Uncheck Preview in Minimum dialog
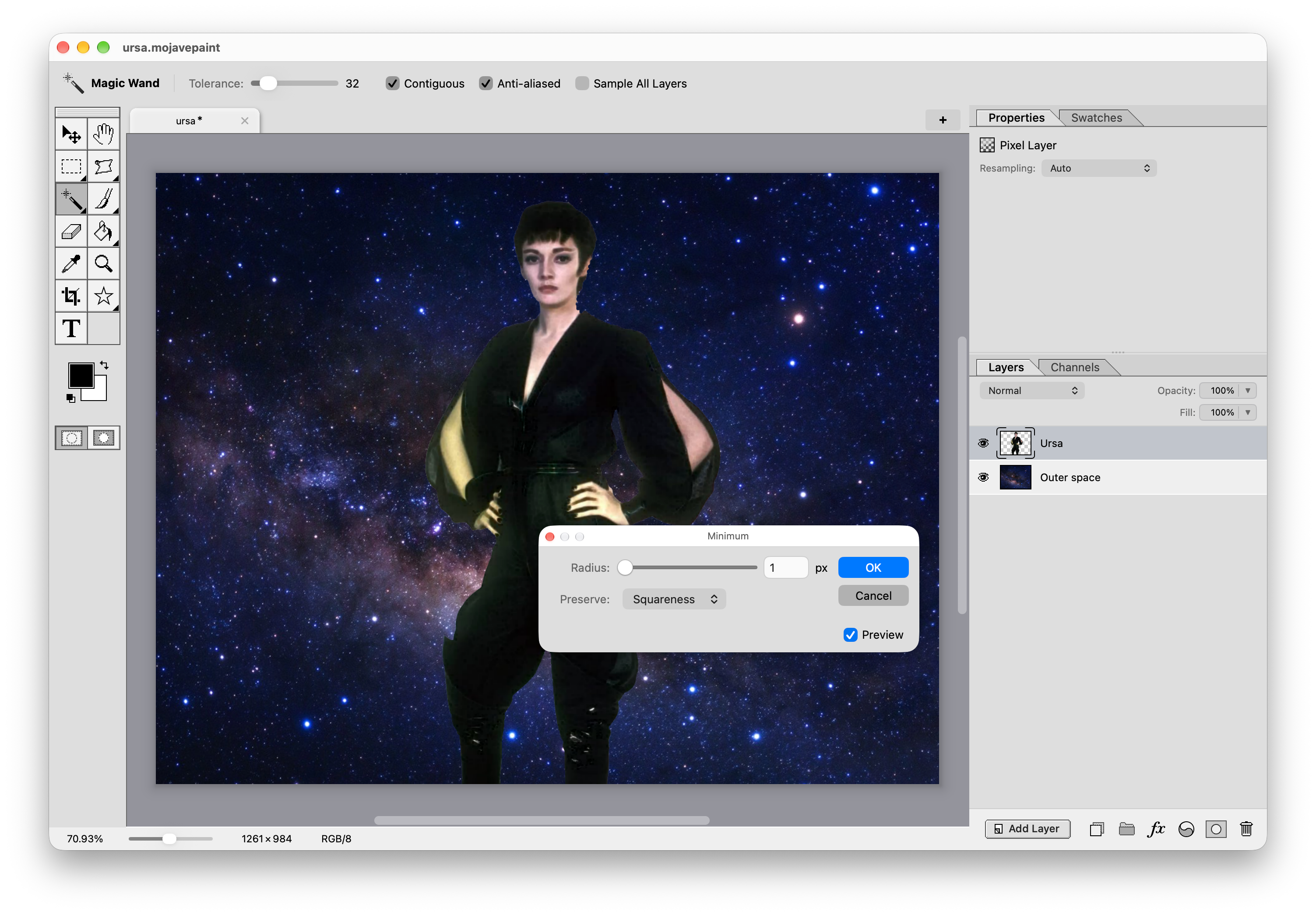Screen dimensions: 1316x915 tap(851, 635)
